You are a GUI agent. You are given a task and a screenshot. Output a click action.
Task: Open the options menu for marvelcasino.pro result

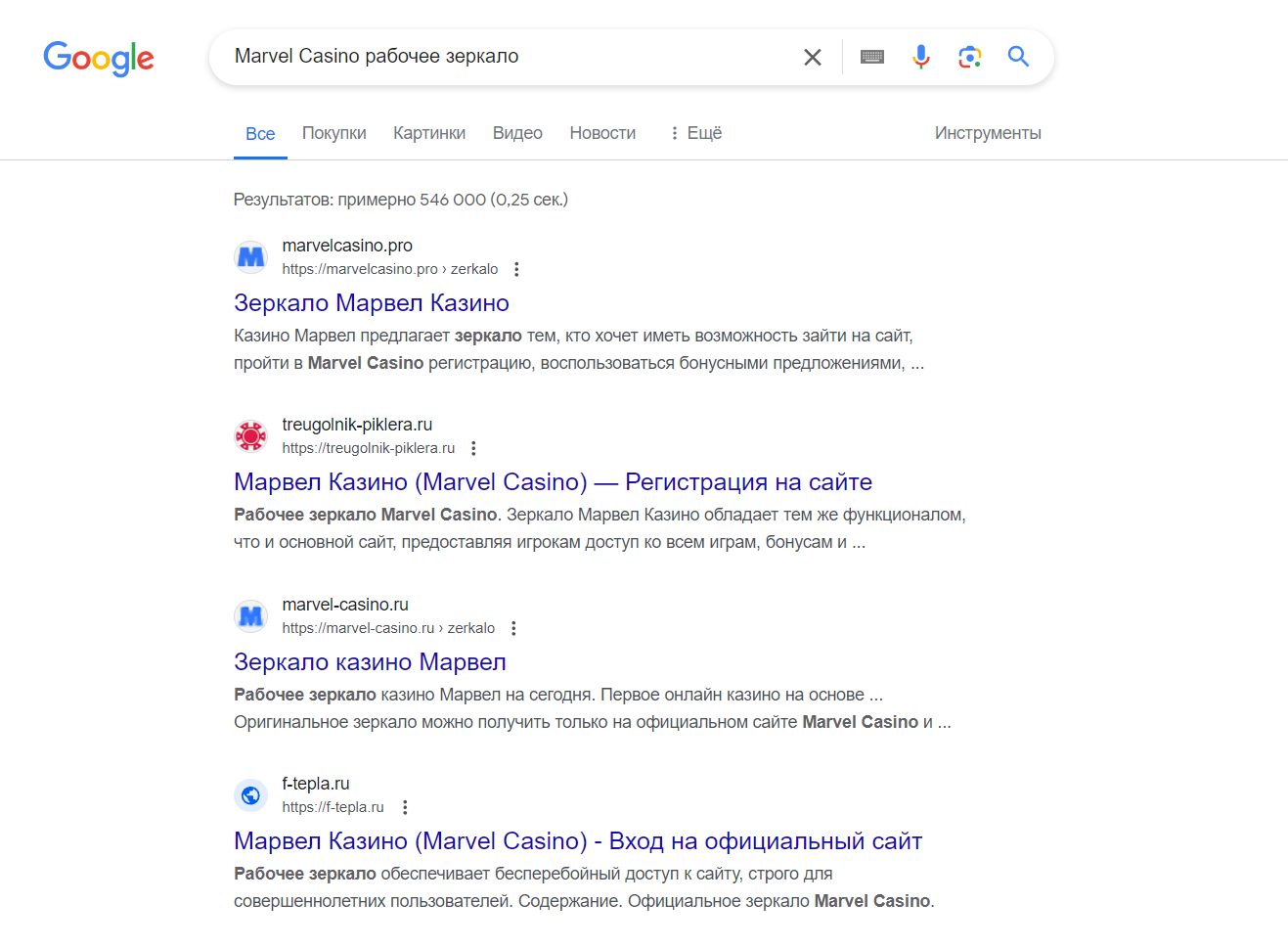516,269
